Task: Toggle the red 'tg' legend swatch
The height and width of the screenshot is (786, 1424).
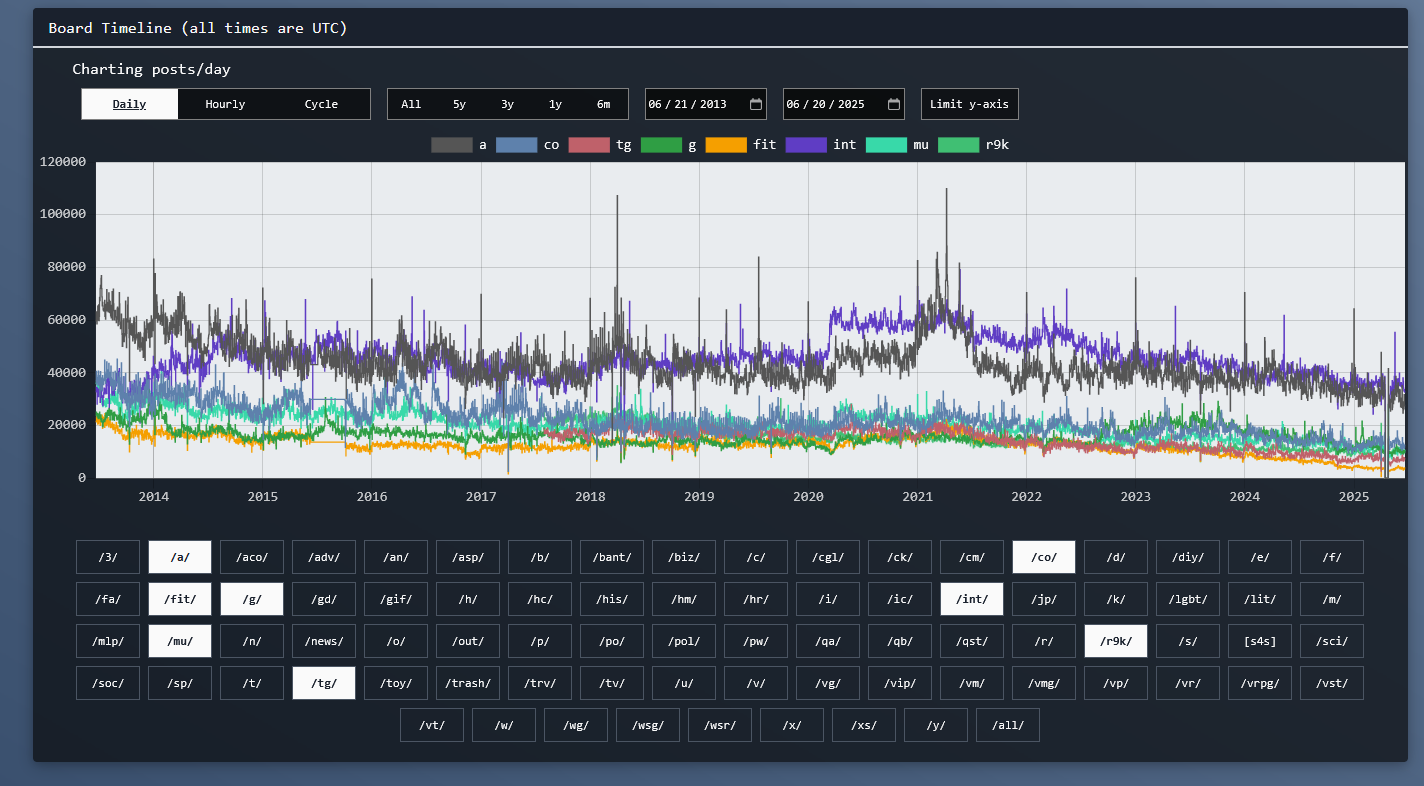Action: pos(589,145)
